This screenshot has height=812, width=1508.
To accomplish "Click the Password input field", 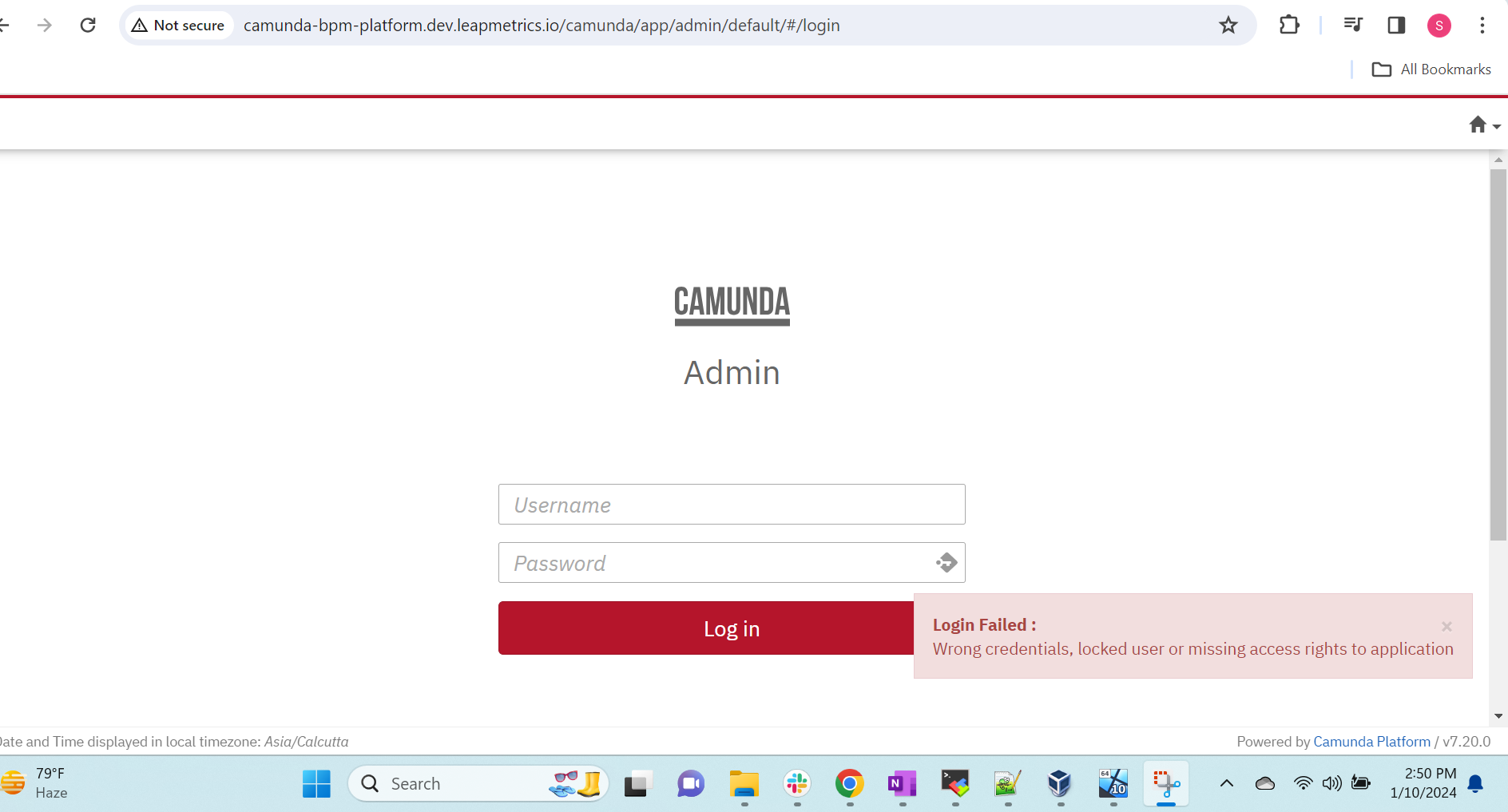I will coord(732,563).
